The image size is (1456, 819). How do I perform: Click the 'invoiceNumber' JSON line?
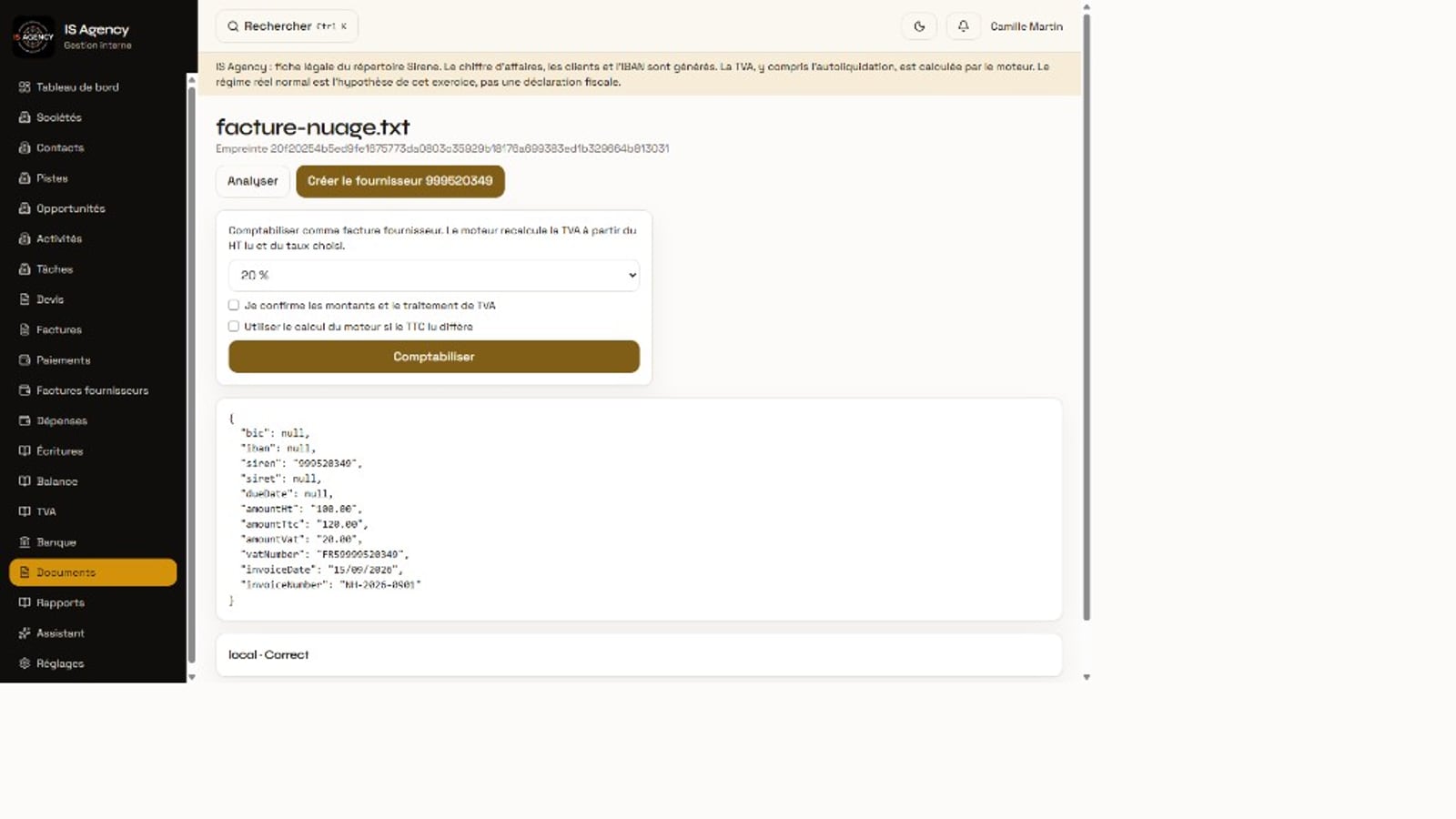click(330, 585)
